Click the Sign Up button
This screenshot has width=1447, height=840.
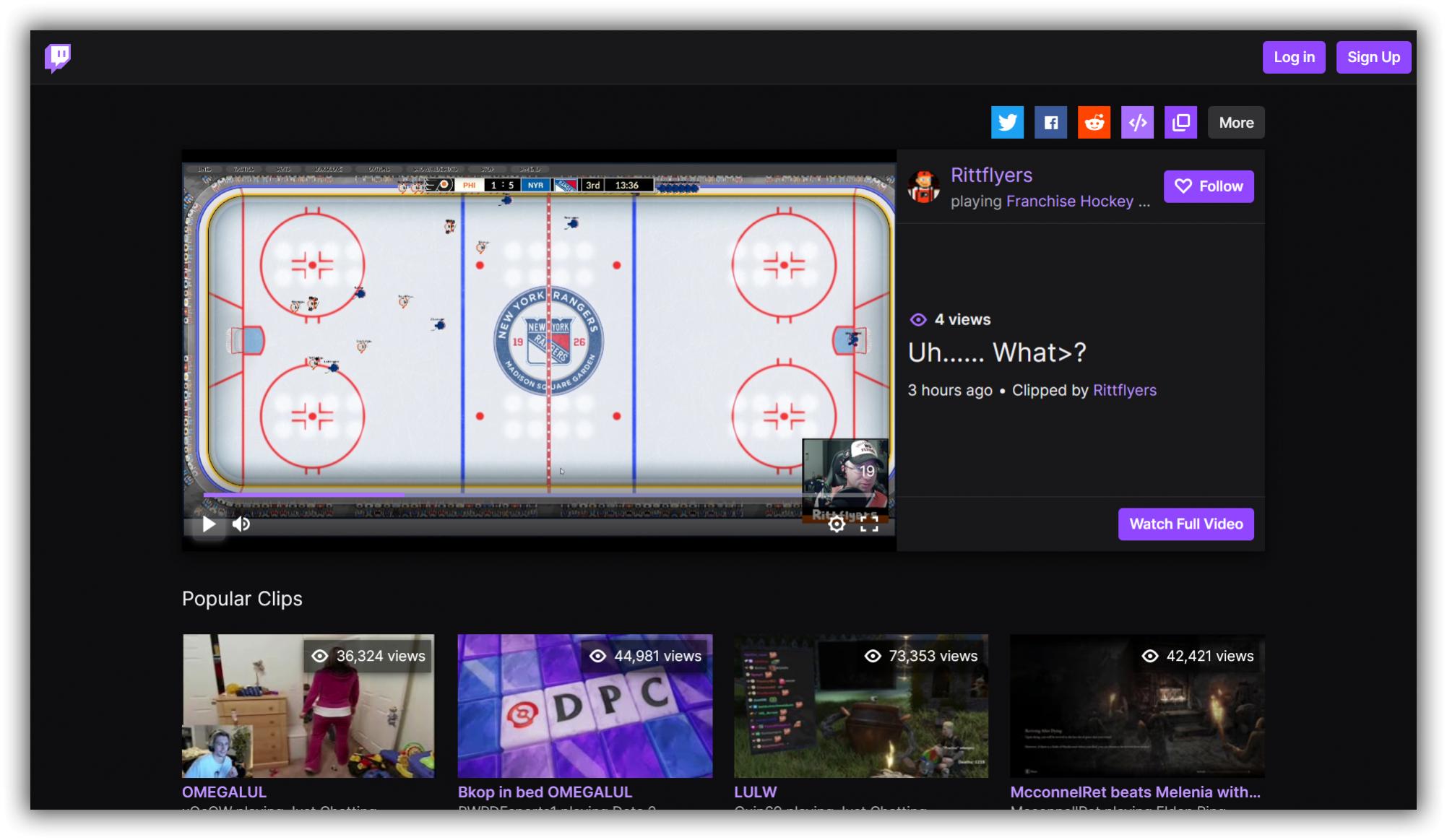pyautogui.click(x=1373, y=57)
